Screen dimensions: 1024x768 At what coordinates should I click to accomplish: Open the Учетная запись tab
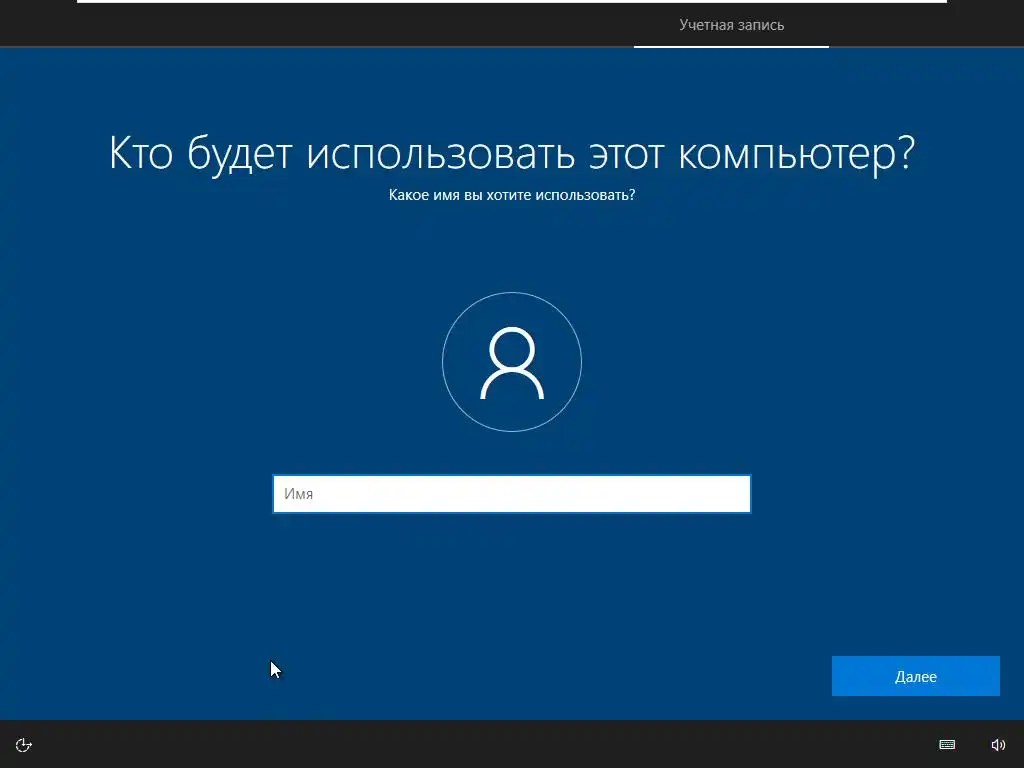(731, 25)
